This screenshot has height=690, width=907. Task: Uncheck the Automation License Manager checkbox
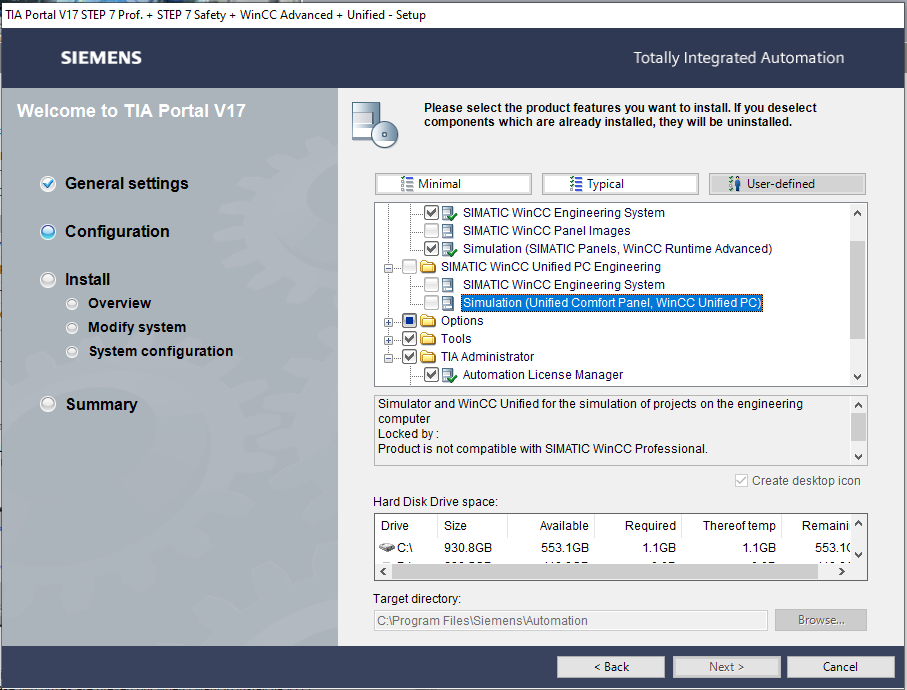click(431, 375)
